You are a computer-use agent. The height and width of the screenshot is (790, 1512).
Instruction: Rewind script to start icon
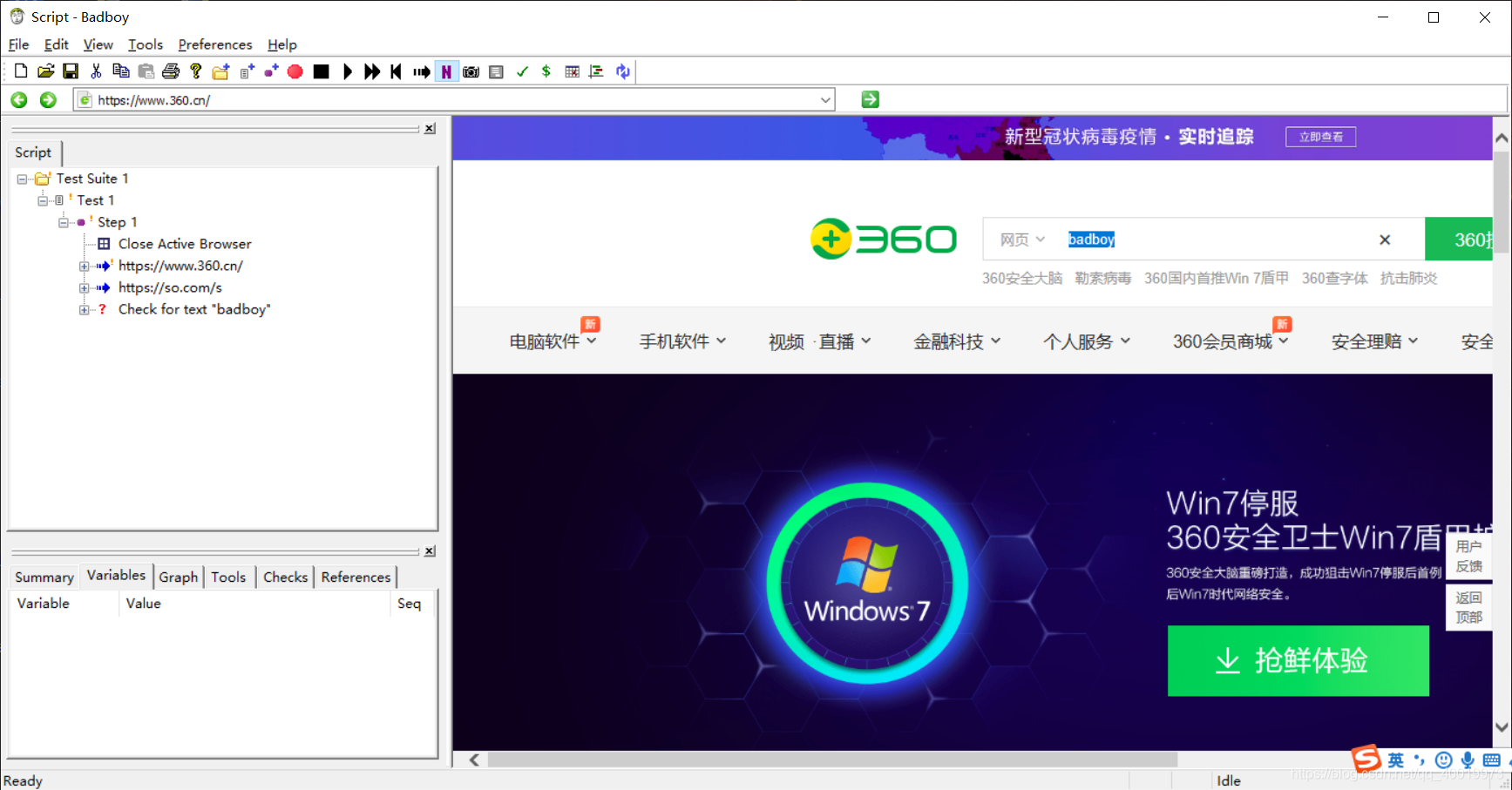pyautogui.click(x=397, y=71)
